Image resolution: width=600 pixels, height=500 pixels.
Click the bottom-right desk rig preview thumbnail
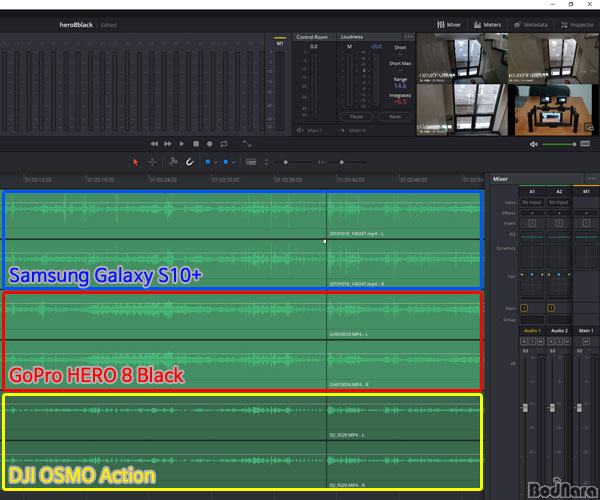pyautogui.click(x=554, y=110)
